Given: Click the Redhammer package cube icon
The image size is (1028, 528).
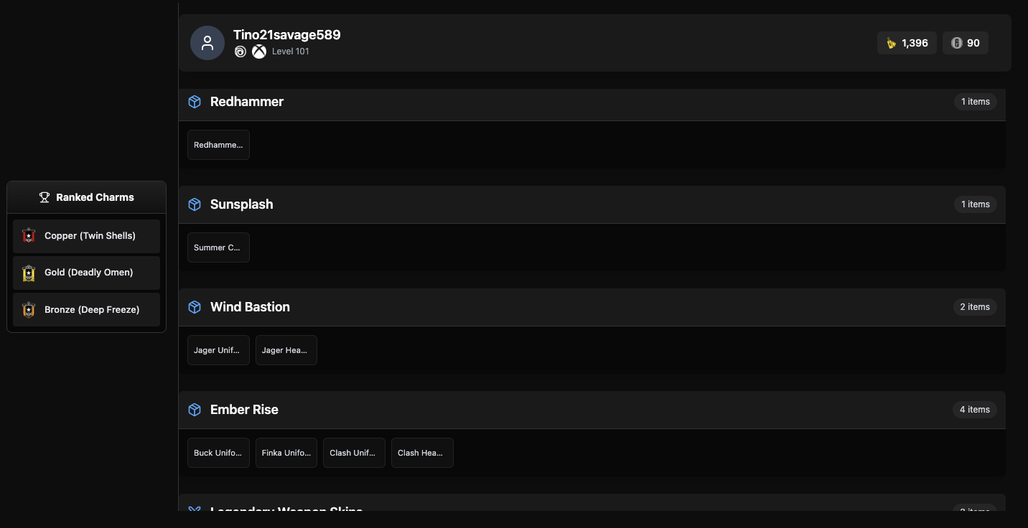Looking at the screenshot, I should click(x=194, y=102).
